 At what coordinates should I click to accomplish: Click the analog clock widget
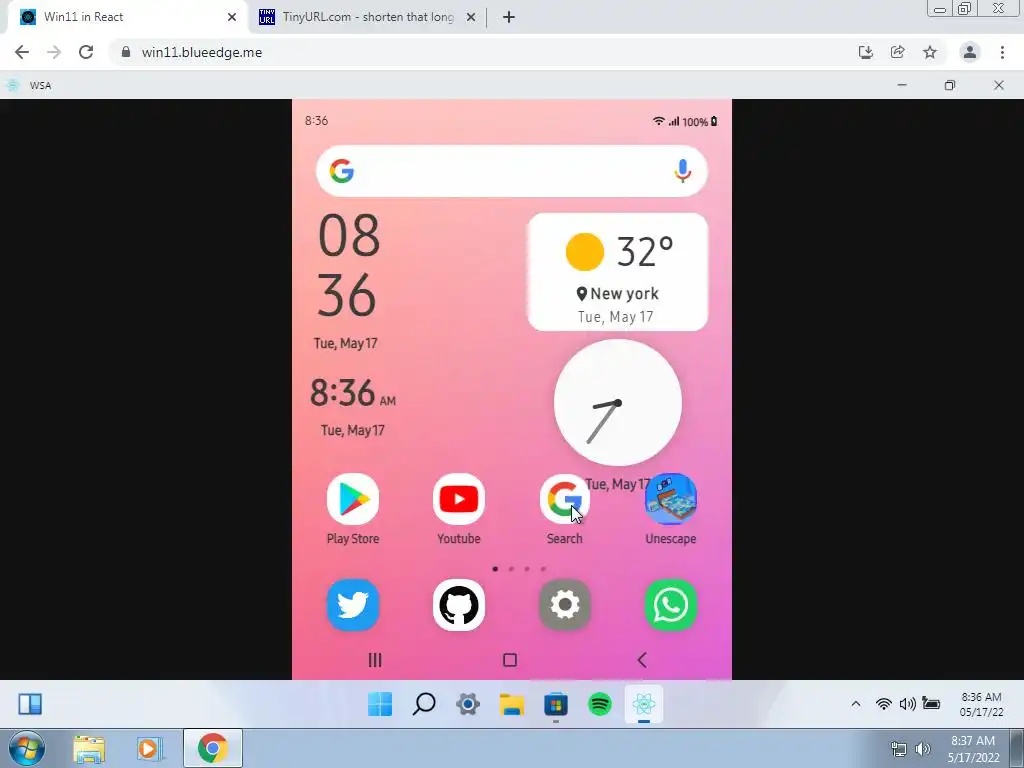click(x=618, y=402)
